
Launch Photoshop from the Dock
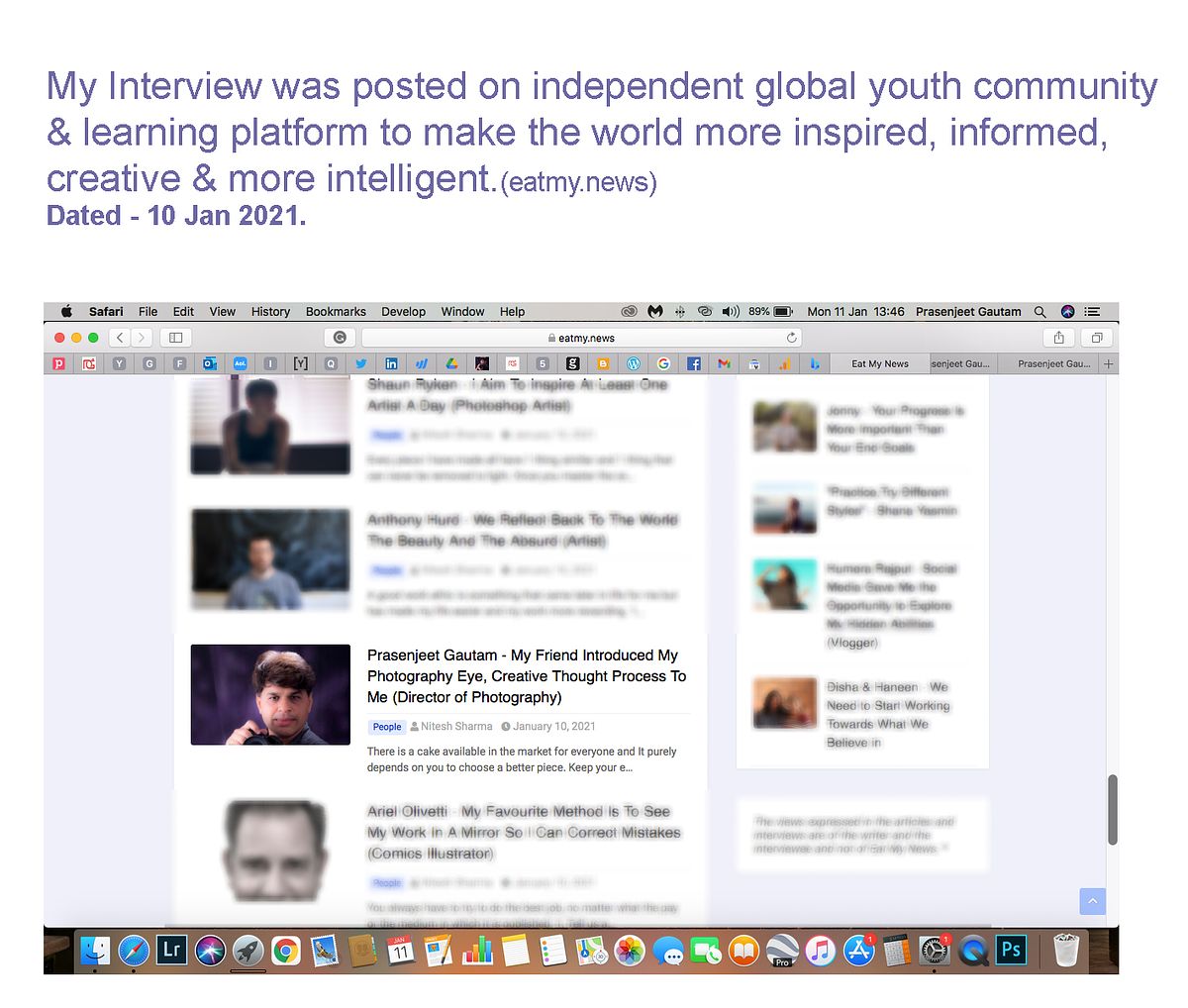click(x=1011, y=951)
